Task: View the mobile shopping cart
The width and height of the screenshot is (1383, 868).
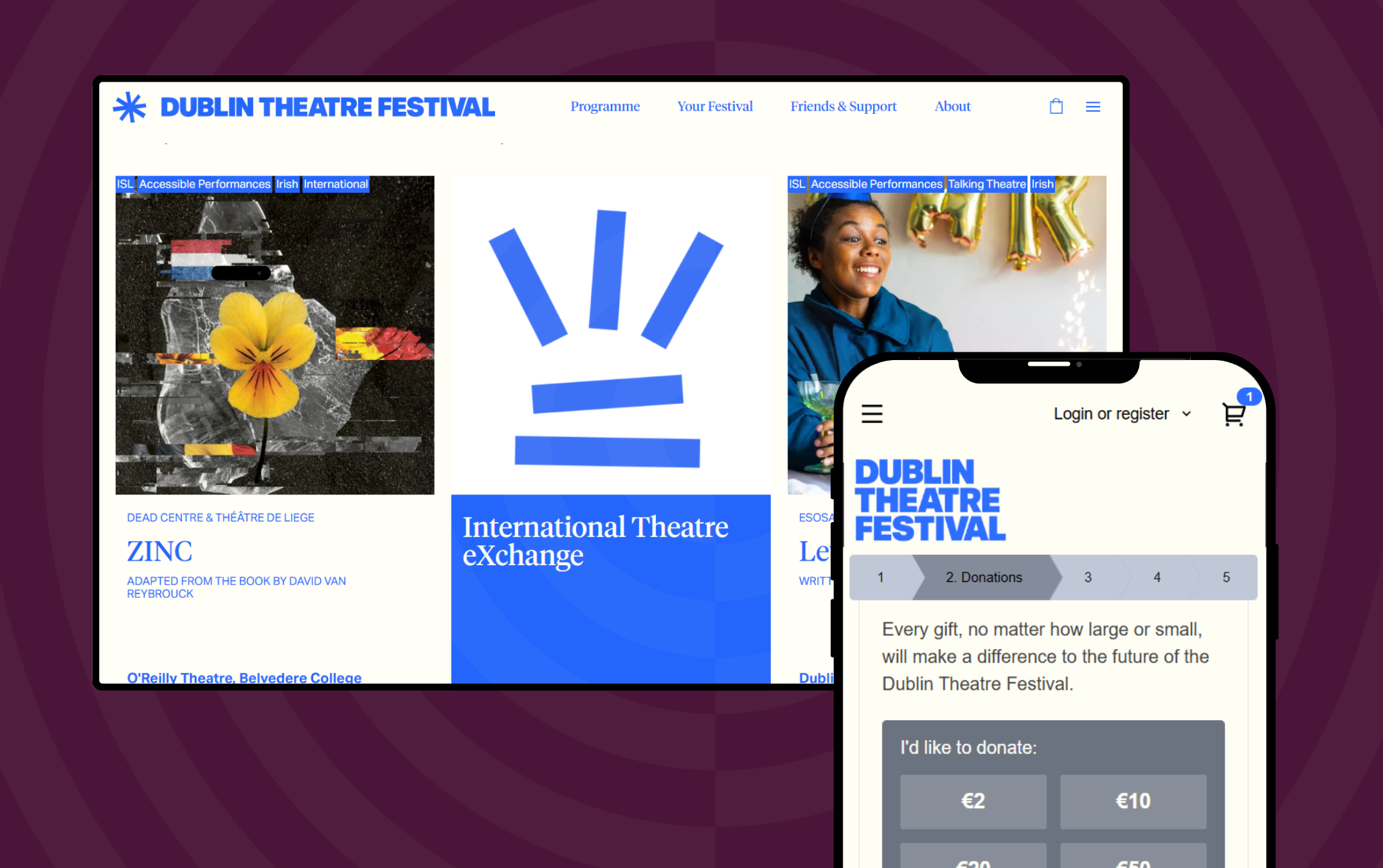Action: tap(1234, 413)
